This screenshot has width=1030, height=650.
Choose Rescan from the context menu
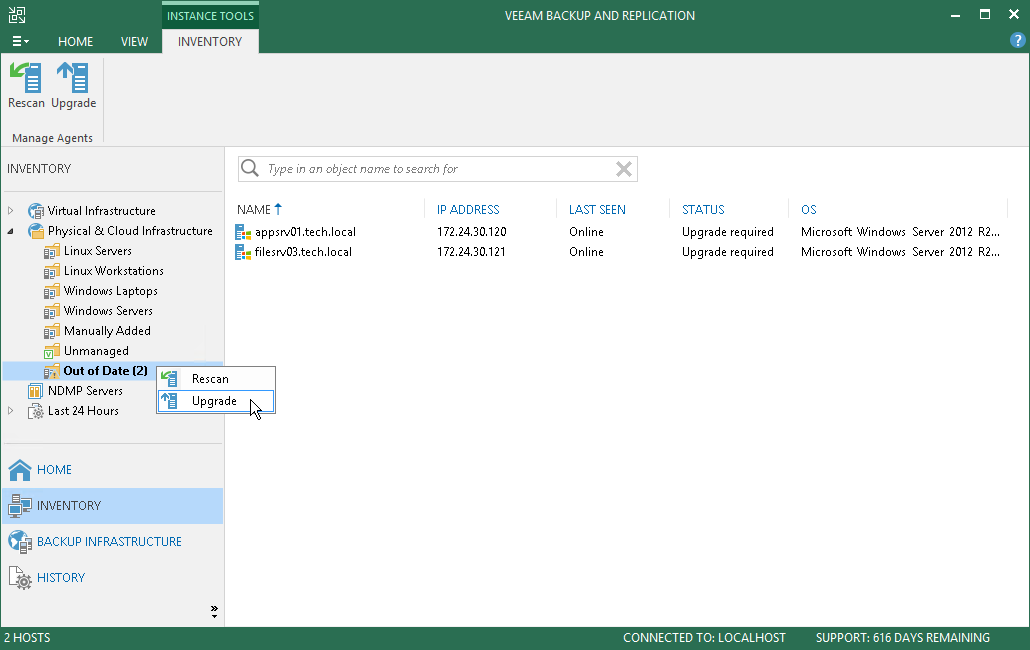[x=215, y=379]
